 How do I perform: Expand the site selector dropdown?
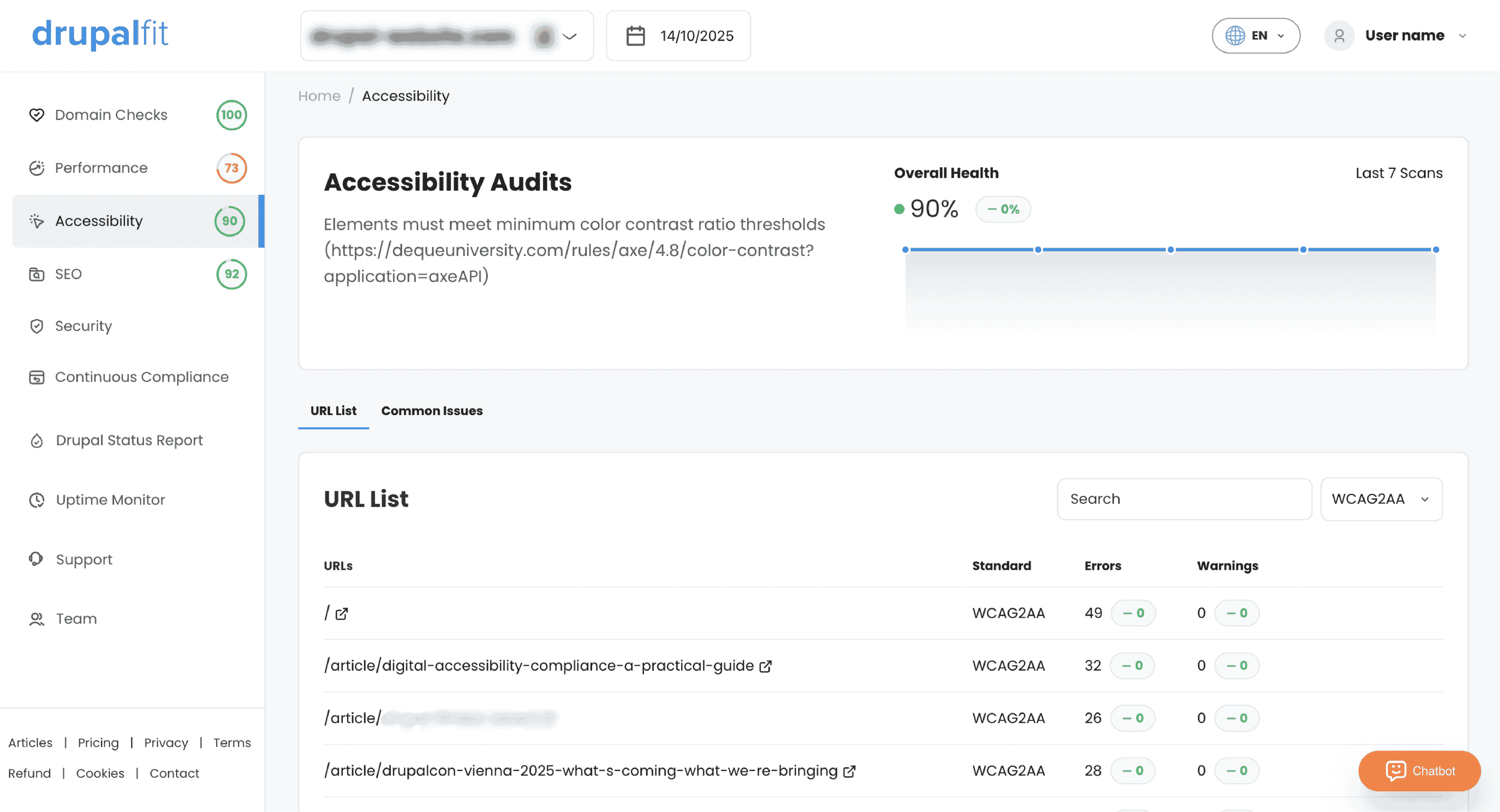point(569,36)
